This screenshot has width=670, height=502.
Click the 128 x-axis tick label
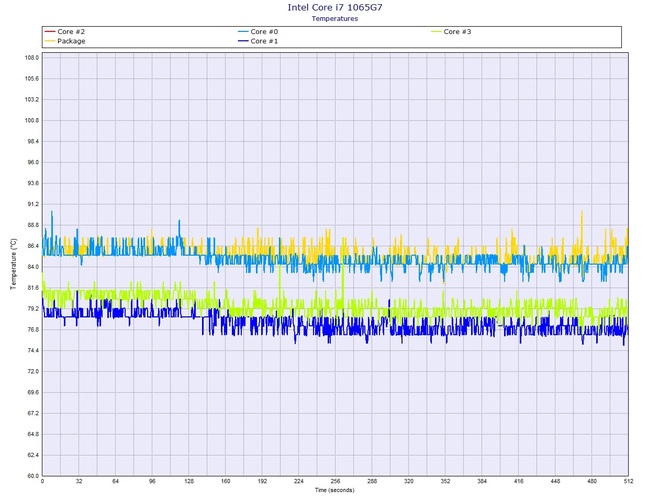click(189, 481)
